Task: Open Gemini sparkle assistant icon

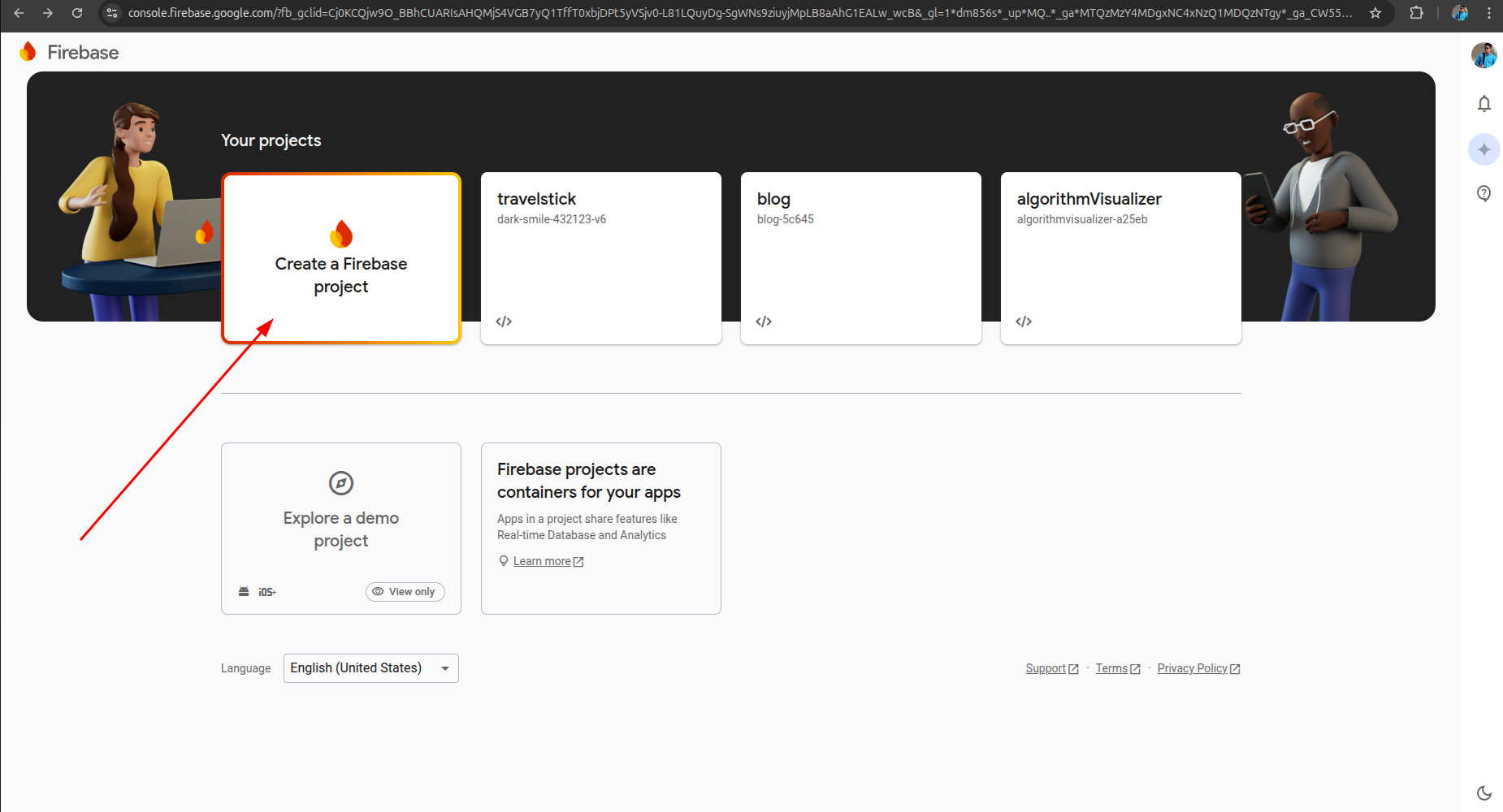Action: click(x=1484, y=149)
